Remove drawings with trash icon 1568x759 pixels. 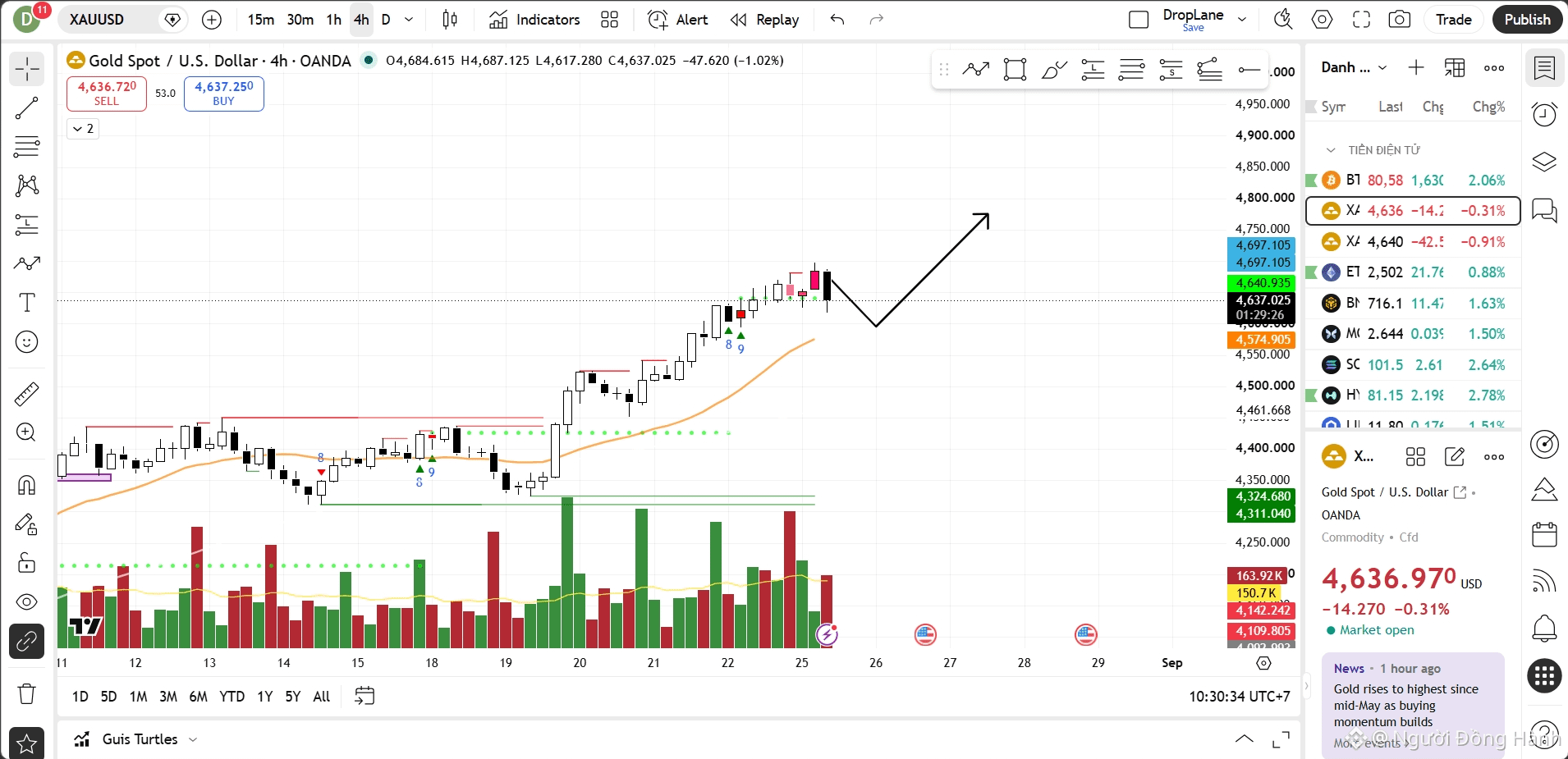(26, 694)
